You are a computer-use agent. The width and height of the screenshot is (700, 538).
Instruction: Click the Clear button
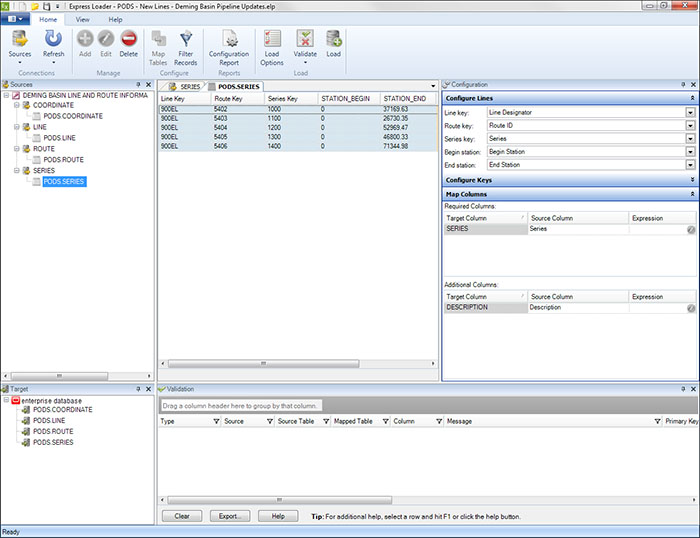pos(182,516)
